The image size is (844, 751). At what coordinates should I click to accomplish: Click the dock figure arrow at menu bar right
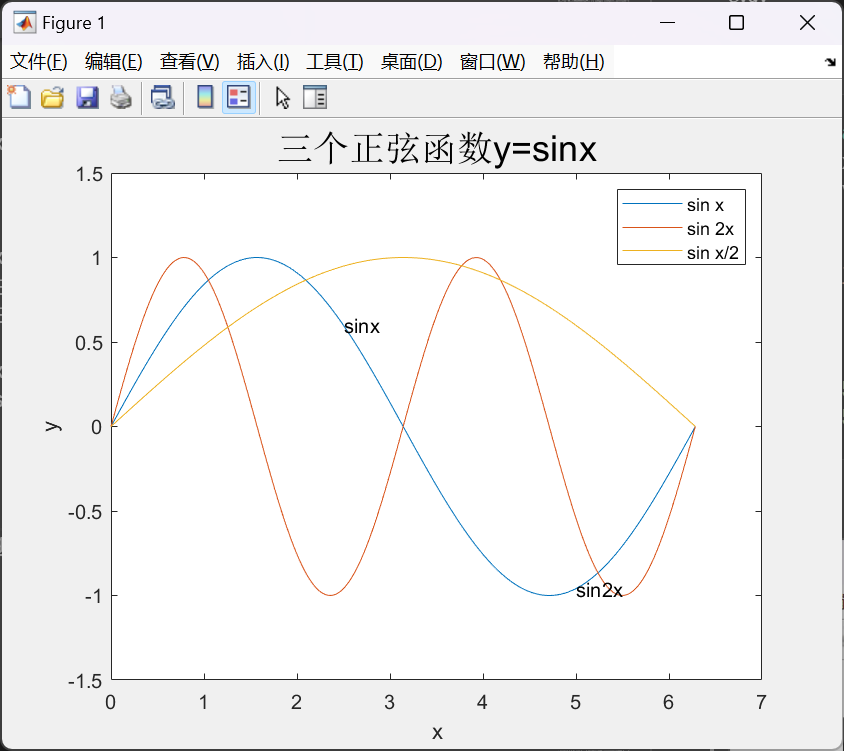click(829, 62)
